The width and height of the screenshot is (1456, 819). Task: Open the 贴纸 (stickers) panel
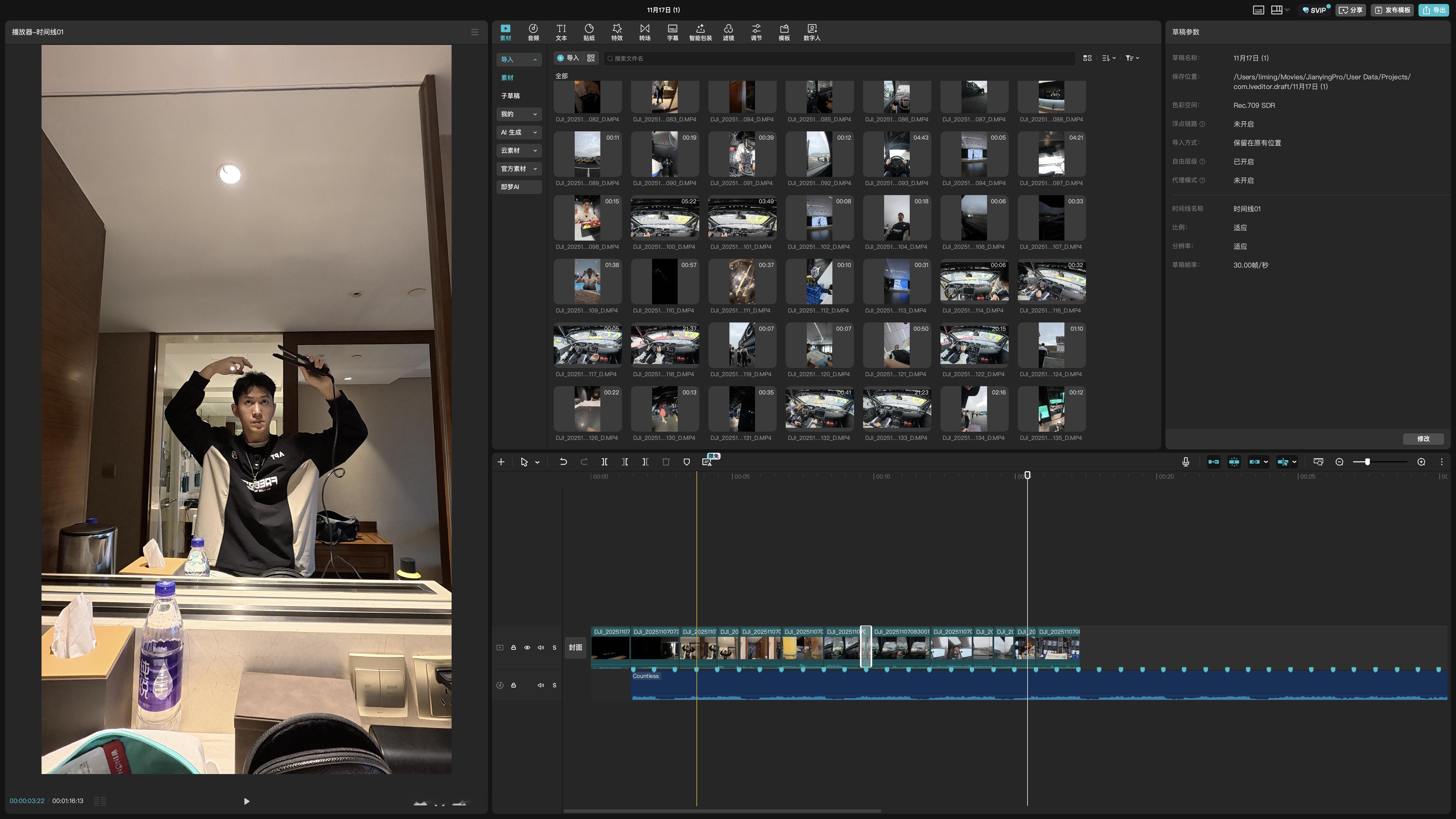click(589, 32)
